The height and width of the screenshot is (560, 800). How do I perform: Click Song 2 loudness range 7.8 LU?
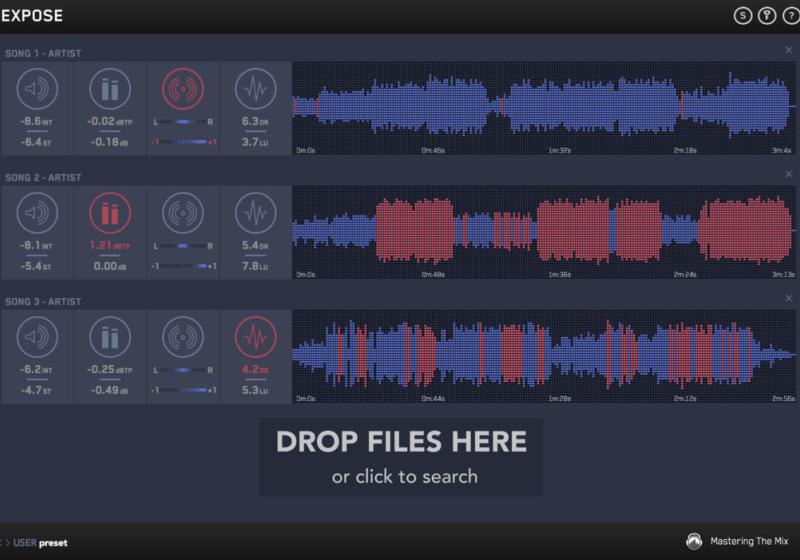click(255, 266)
